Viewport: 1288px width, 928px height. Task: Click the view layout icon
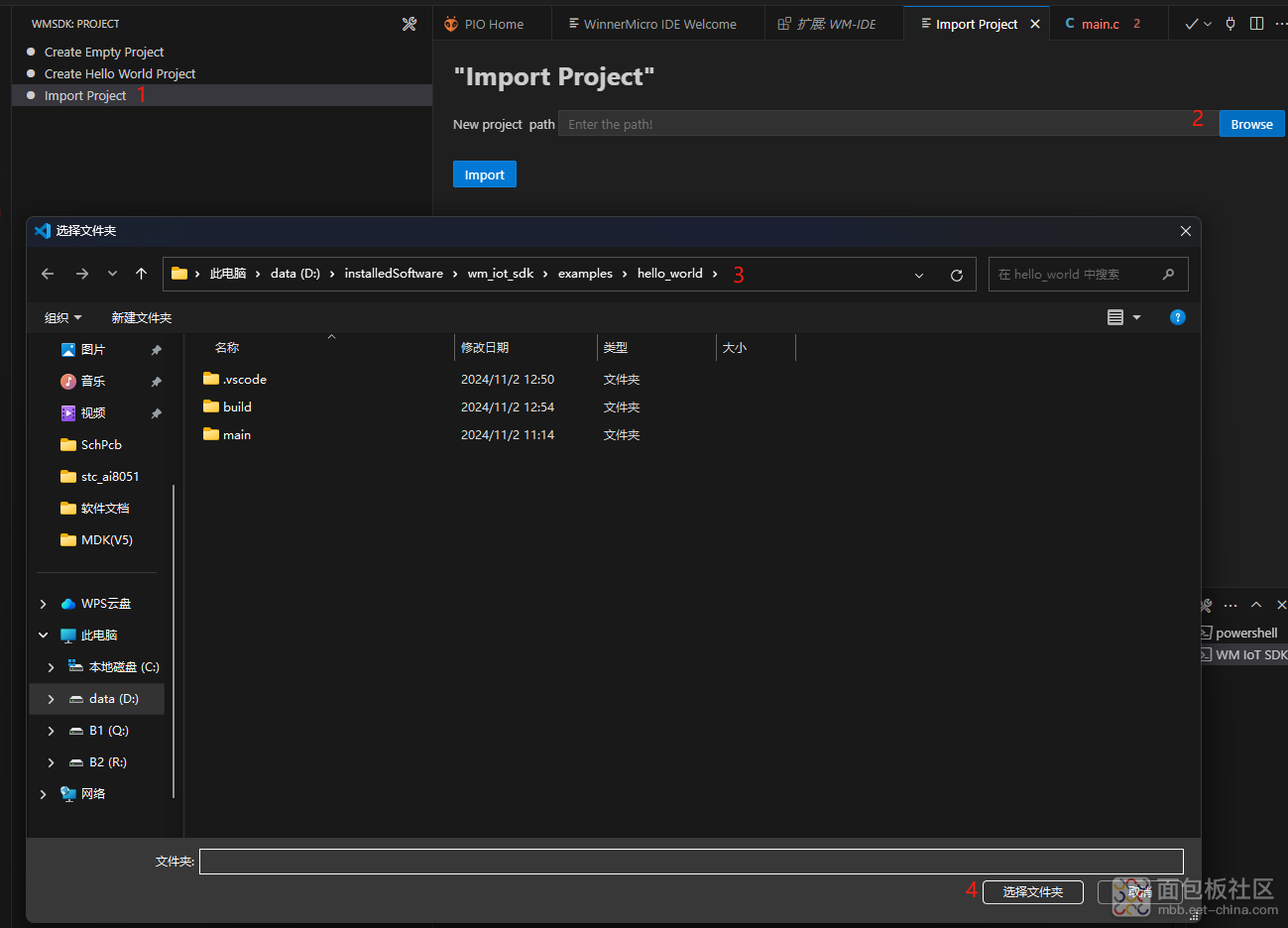click(x=1115, y=317)
